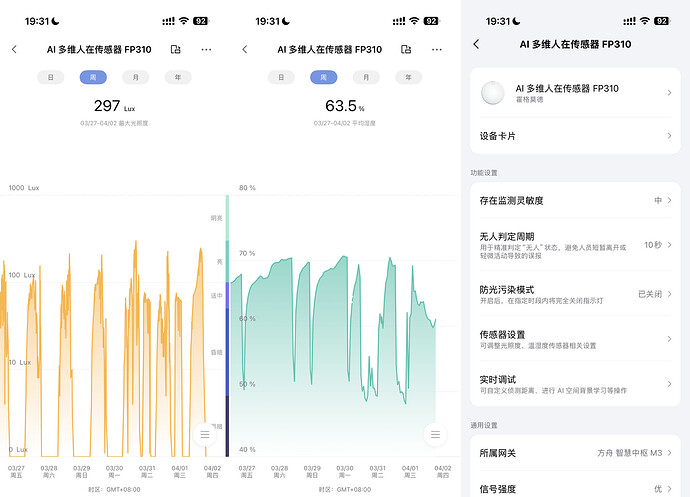Tap the Wi-Fi status icon on the illuminance screen
Screen dimensions: 690x497
pyautogui.click(x=184, y=21)
